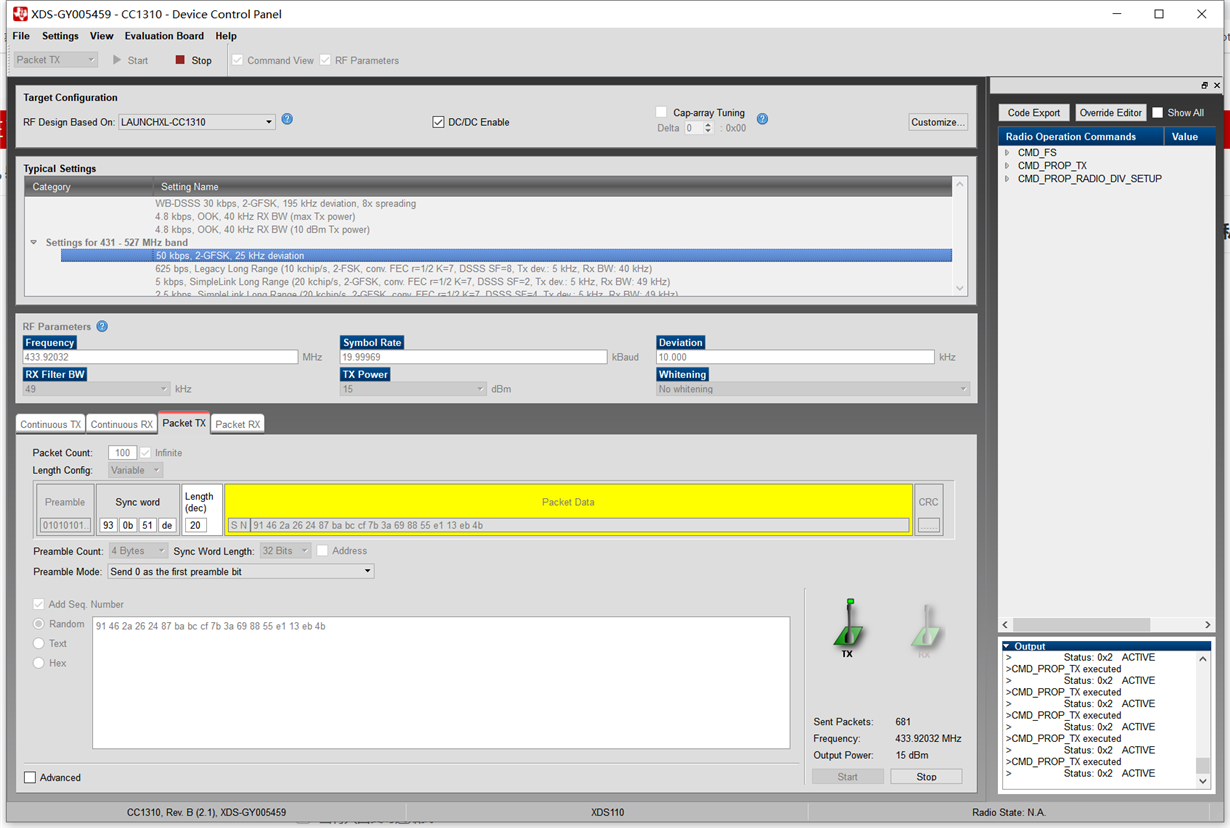
Task: Select the Random data radio button
Action: [x=39, y=624]
